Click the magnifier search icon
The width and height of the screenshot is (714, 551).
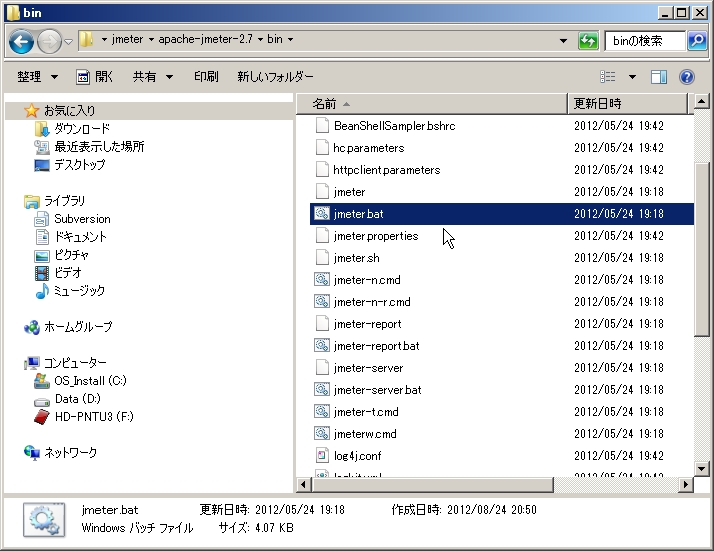(x=697, y=41)
